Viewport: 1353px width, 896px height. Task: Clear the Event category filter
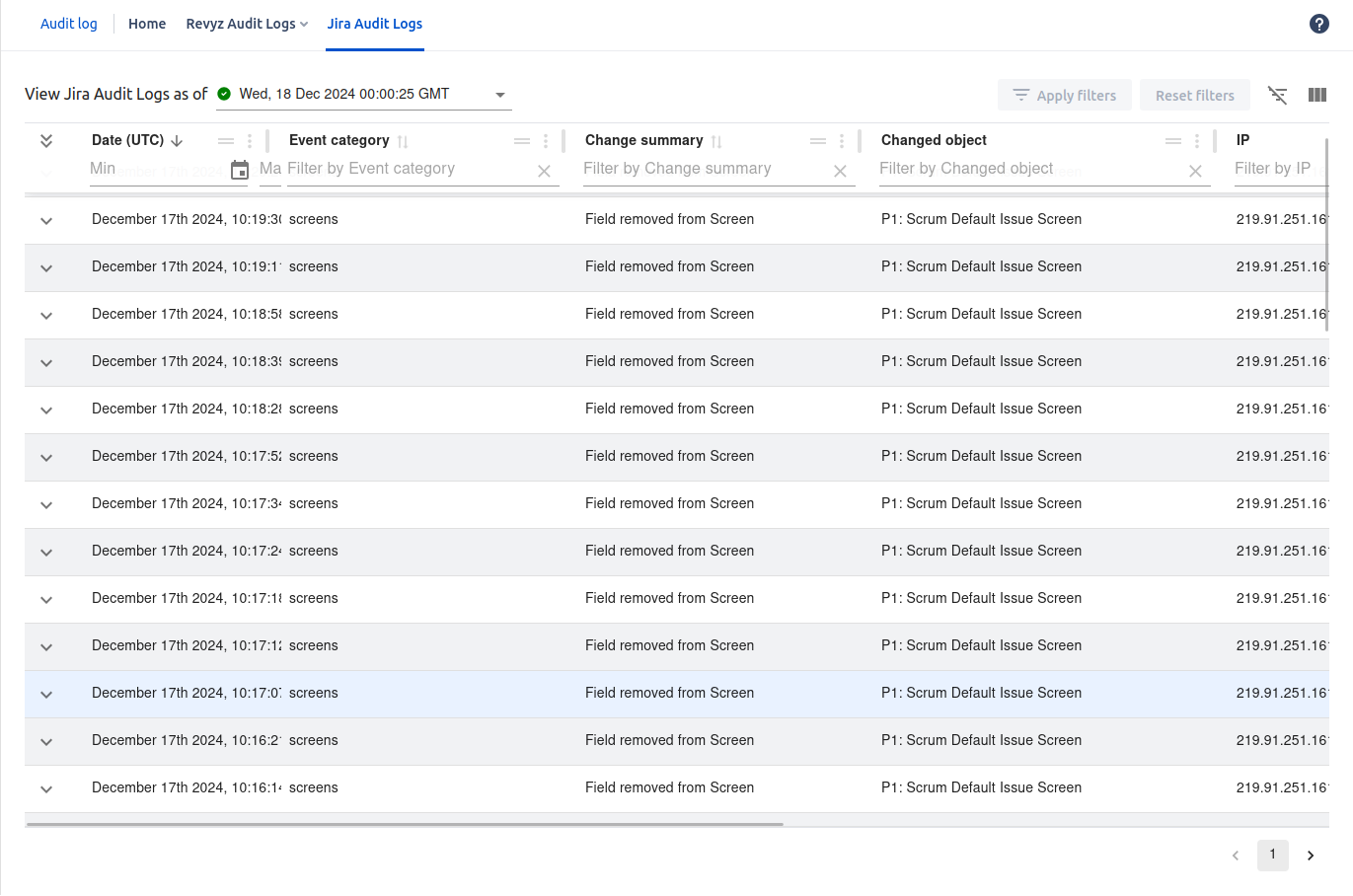click(x=544, y=171)
